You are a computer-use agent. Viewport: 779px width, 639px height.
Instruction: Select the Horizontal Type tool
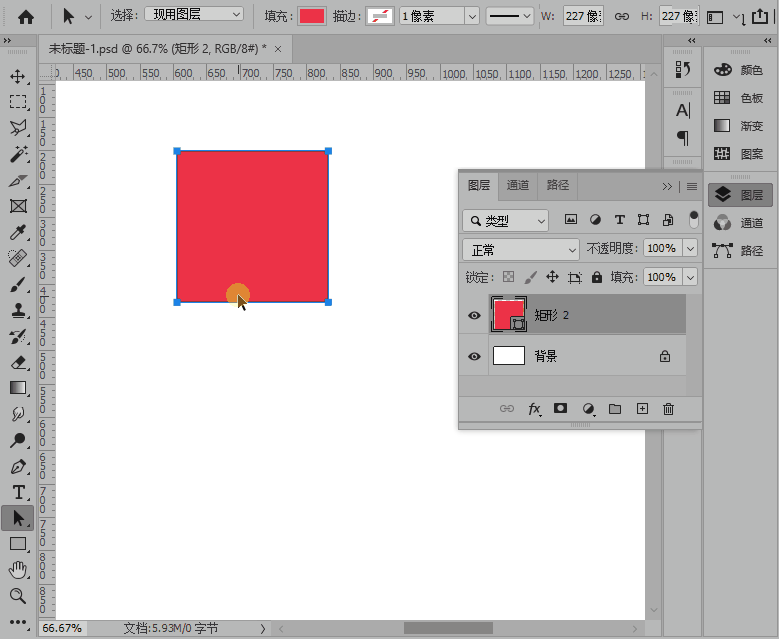pos(17,492)
